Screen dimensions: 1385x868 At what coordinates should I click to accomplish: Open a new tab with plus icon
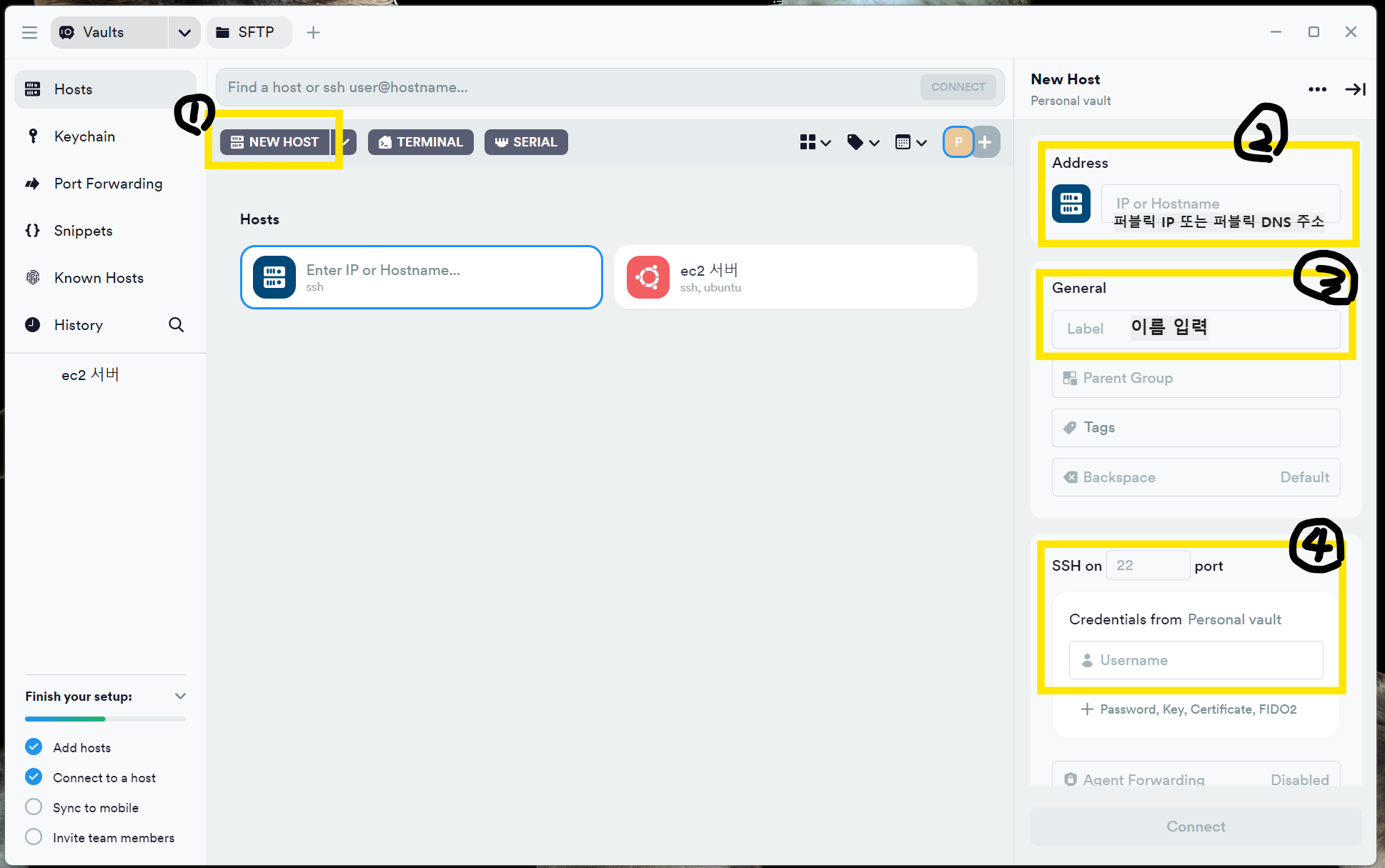pos(313,32)
